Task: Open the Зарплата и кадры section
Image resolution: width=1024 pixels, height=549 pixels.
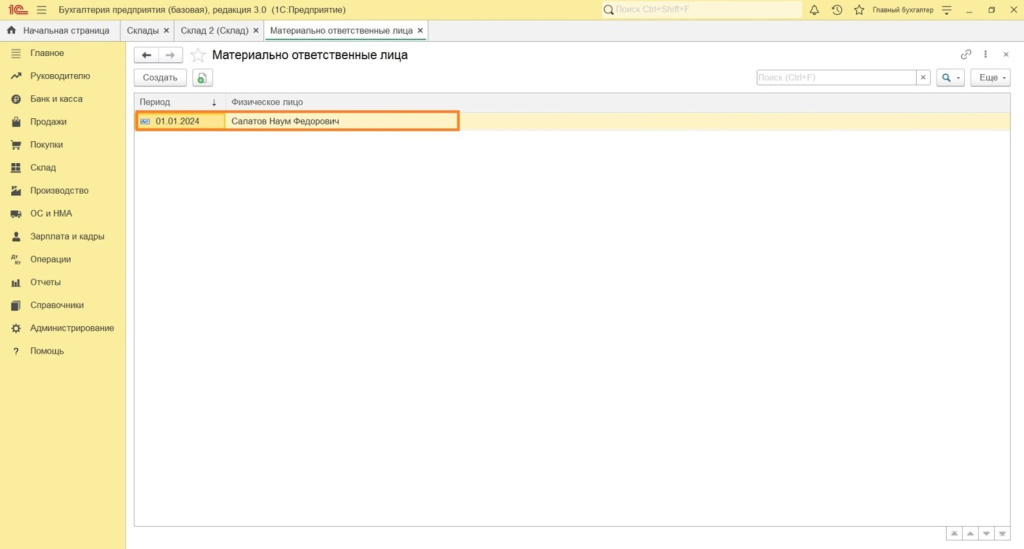Action: [67, 237]
